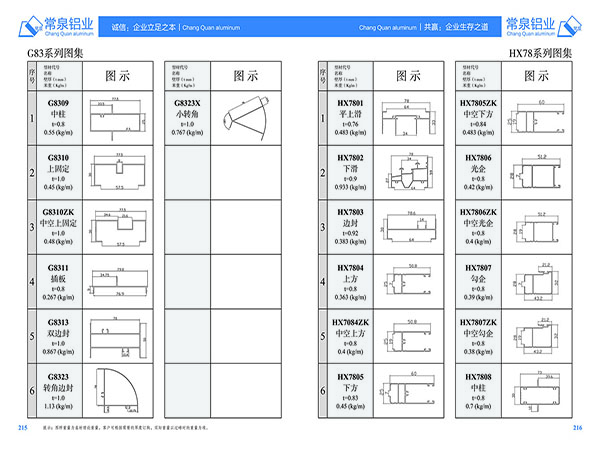
Task: Select the HX7807 profile drawing
Action: [x=536, y=282]
